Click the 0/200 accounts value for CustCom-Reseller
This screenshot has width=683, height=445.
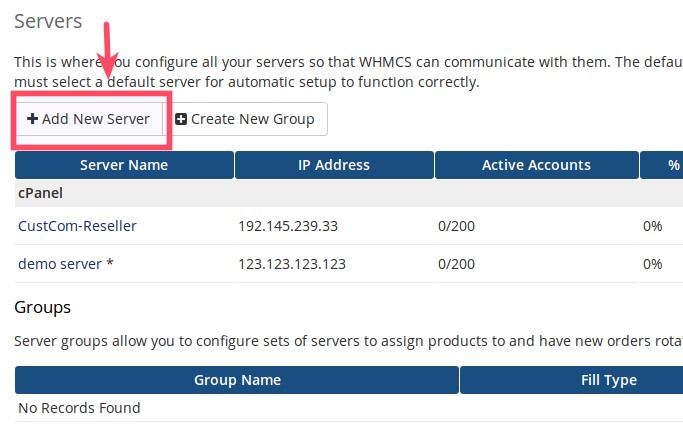point(456,226)
